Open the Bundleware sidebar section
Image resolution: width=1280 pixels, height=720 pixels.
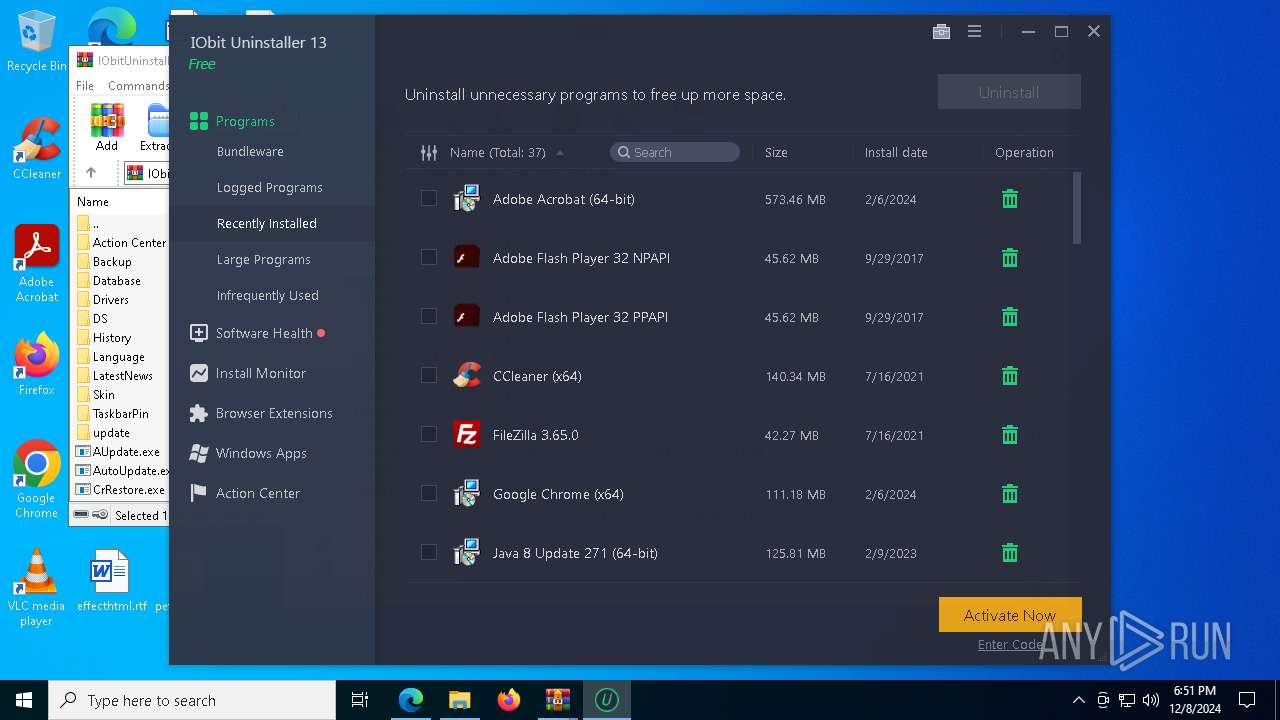250,152
